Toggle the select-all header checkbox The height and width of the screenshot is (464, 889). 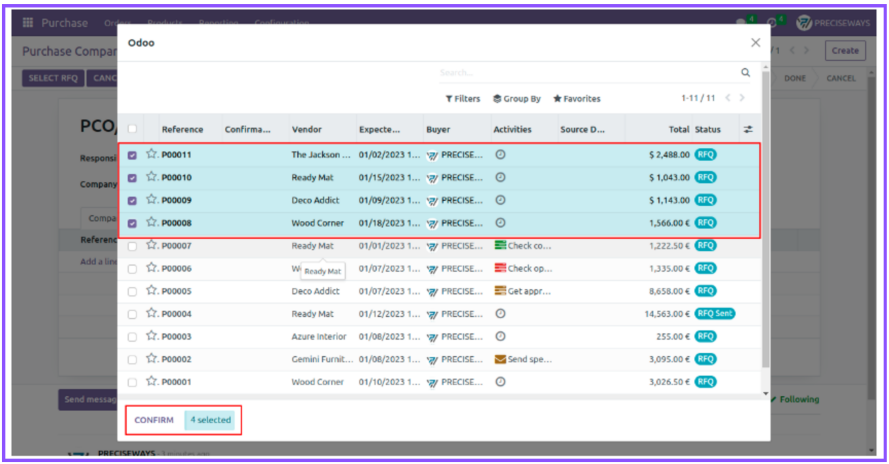click(x=132, y=129)
